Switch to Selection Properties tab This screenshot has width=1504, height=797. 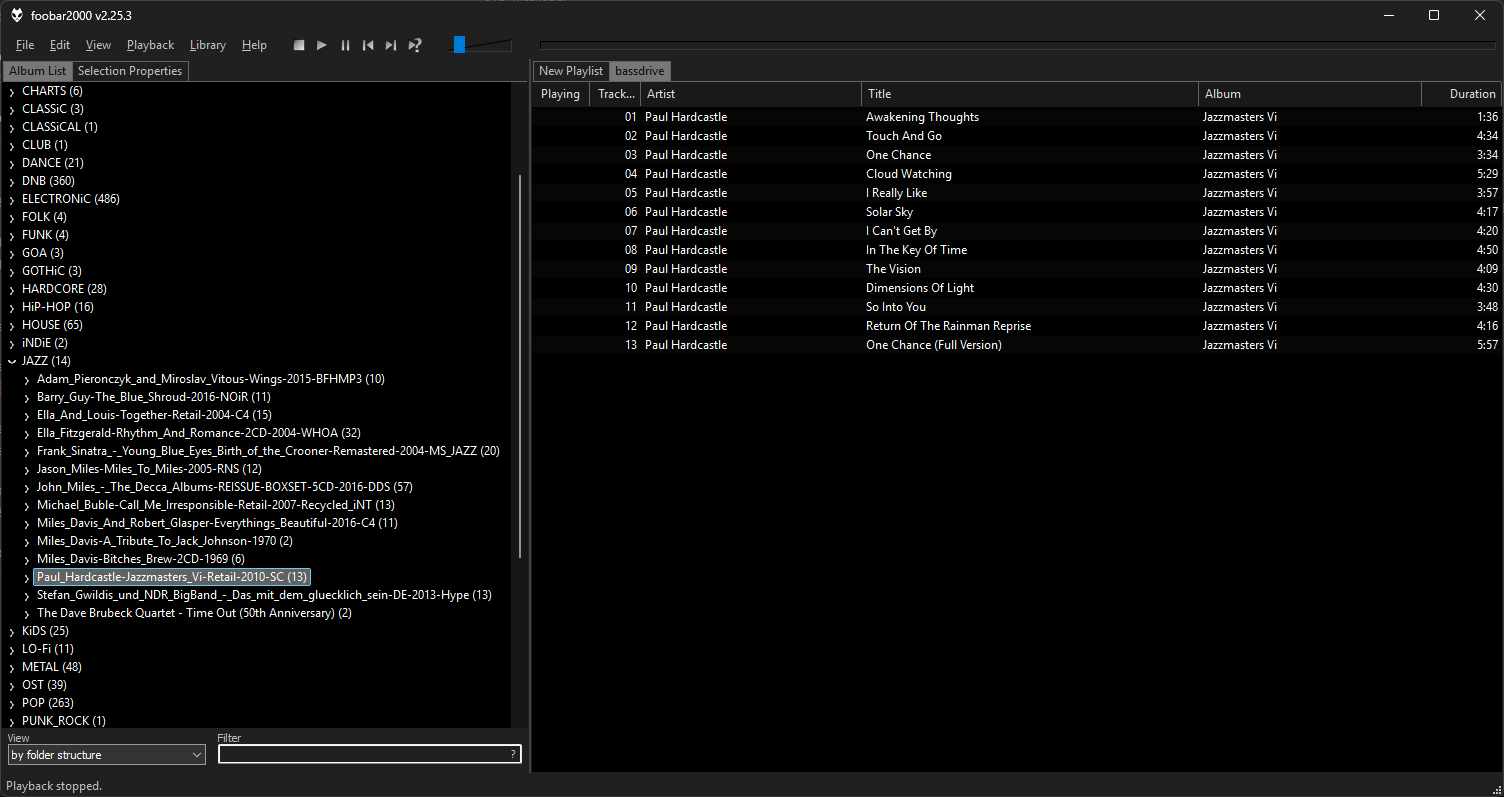tap(130, 71)
